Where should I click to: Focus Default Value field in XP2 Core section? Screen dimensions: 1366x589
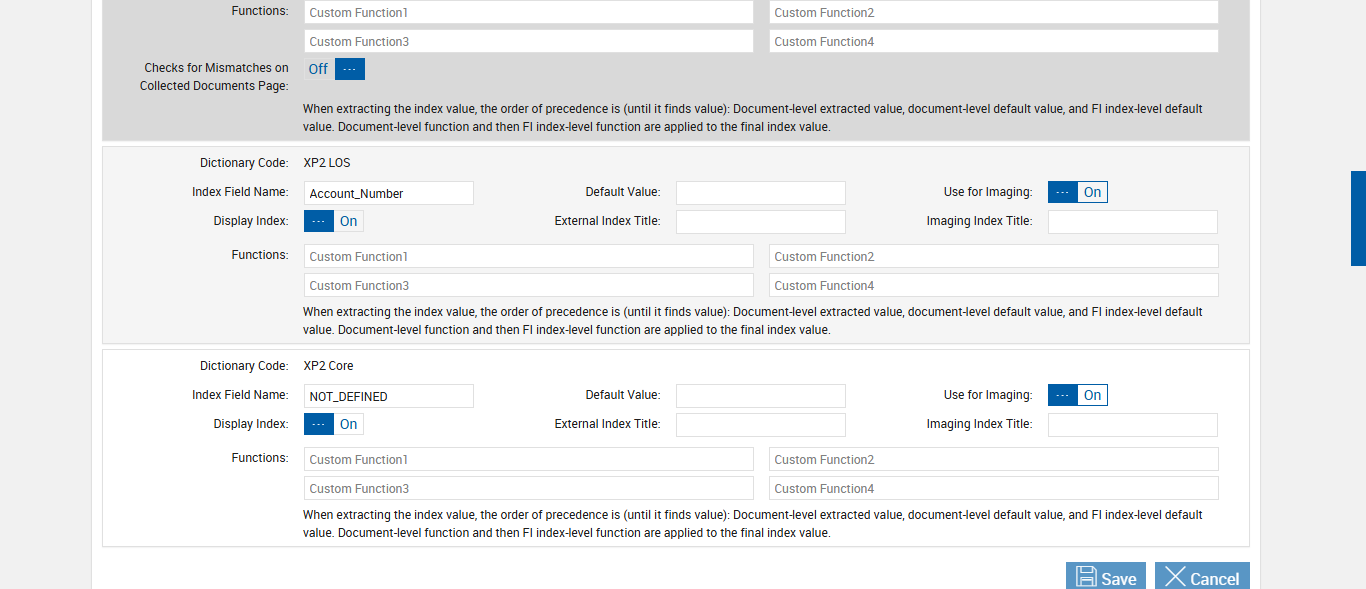click(x=760, y=396)
